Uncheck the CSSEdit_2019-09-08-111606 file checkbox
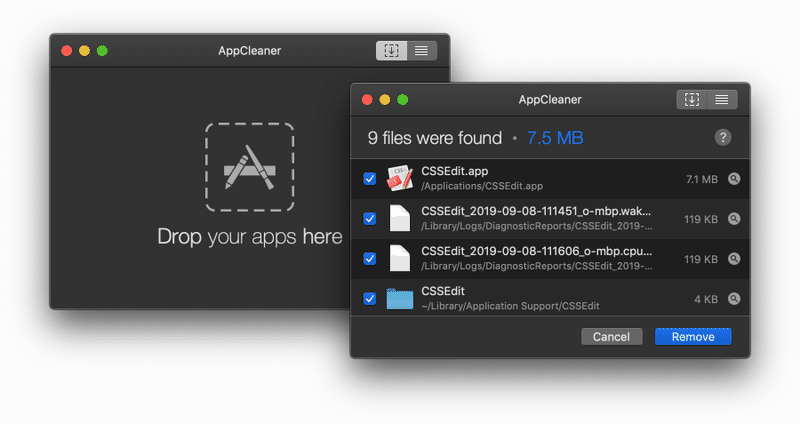Viewport: 800px width, 424px height. click(x=369, y=259)
